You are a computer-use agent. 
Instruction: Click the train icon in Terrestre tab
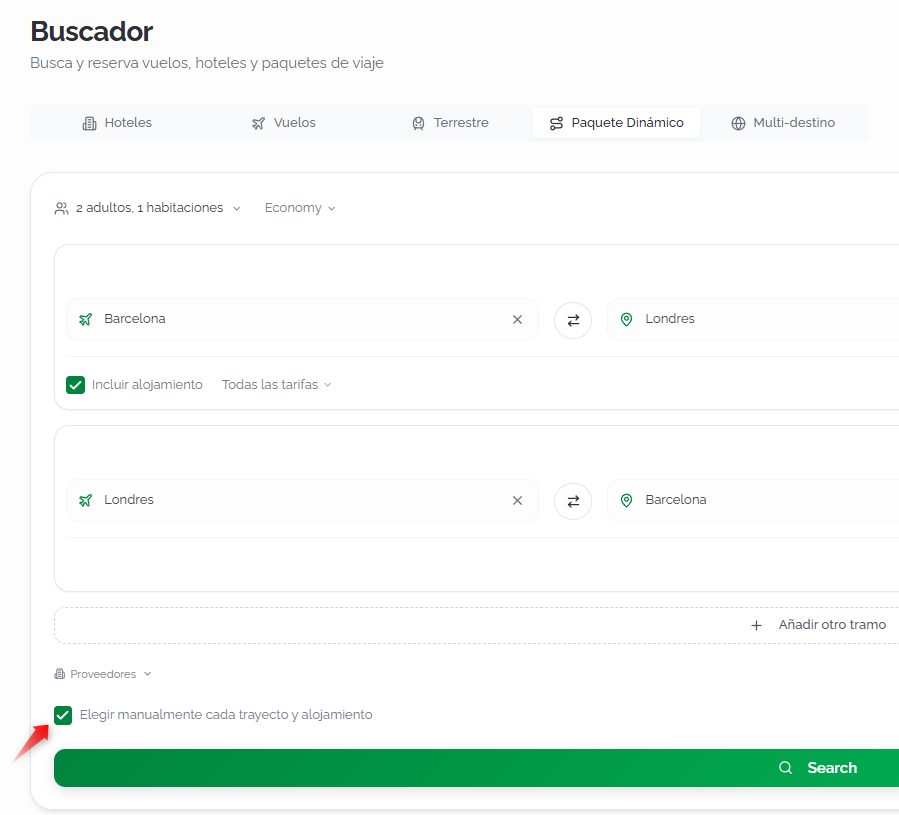tap(419, 123)
